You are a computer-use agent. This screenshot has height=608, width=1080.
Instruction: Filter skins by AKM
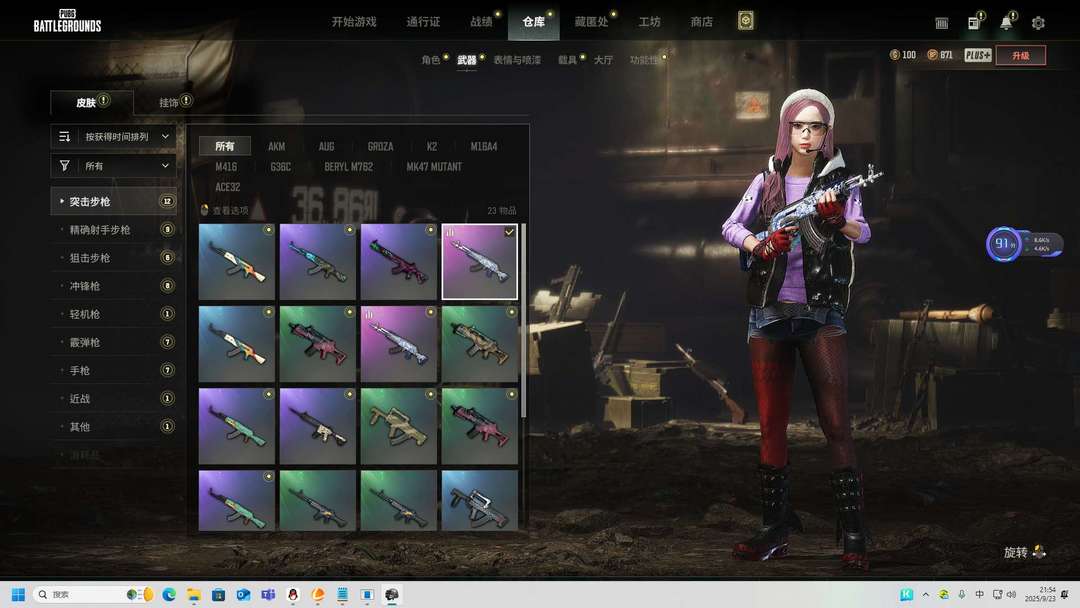pos(276,146)
